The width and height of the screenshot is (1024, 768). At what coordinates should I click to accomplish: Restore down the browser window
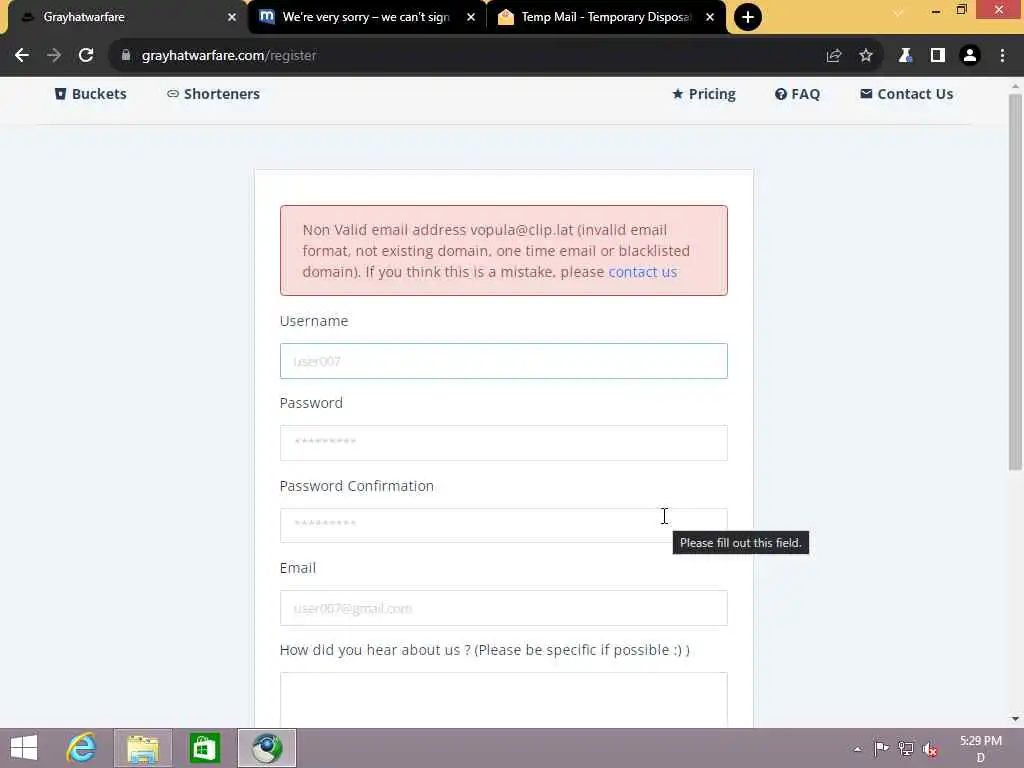[961, 10]
